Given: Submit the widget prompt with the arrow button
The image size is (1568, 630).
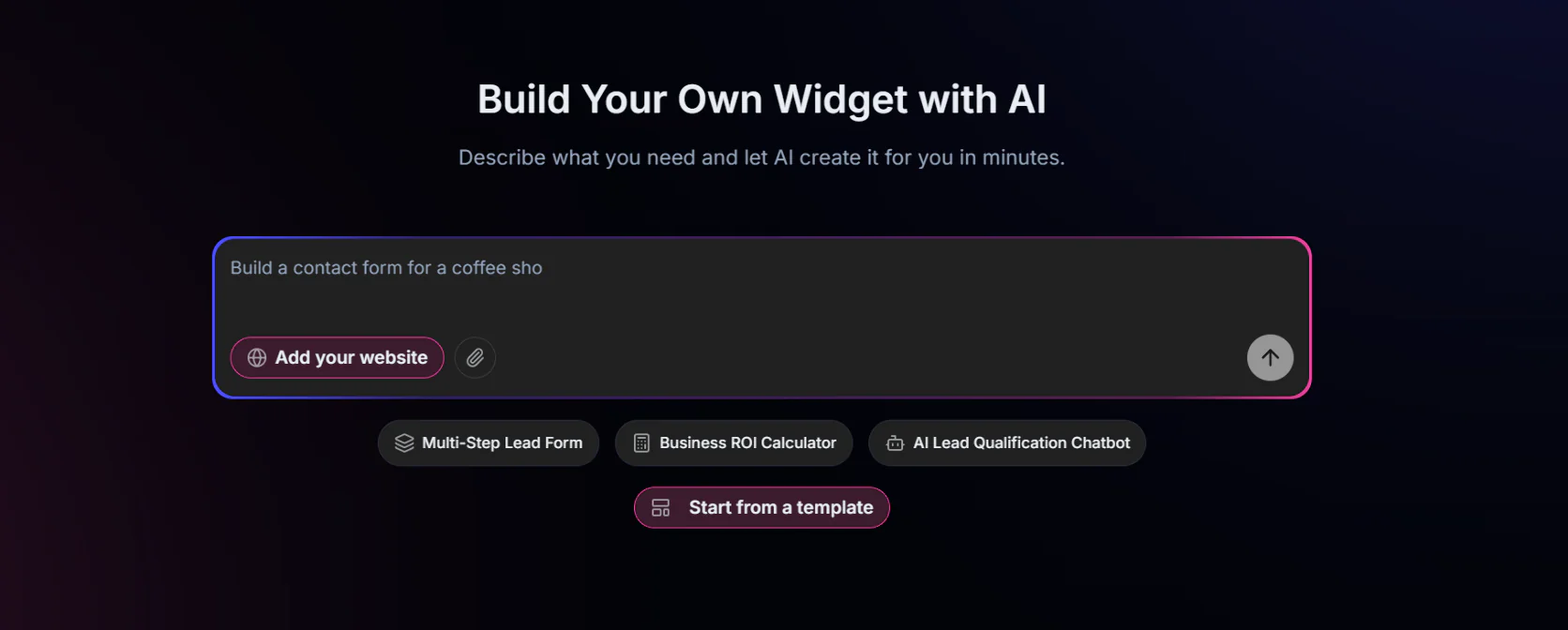Looking at the screenshot, I should [1270, 357].
